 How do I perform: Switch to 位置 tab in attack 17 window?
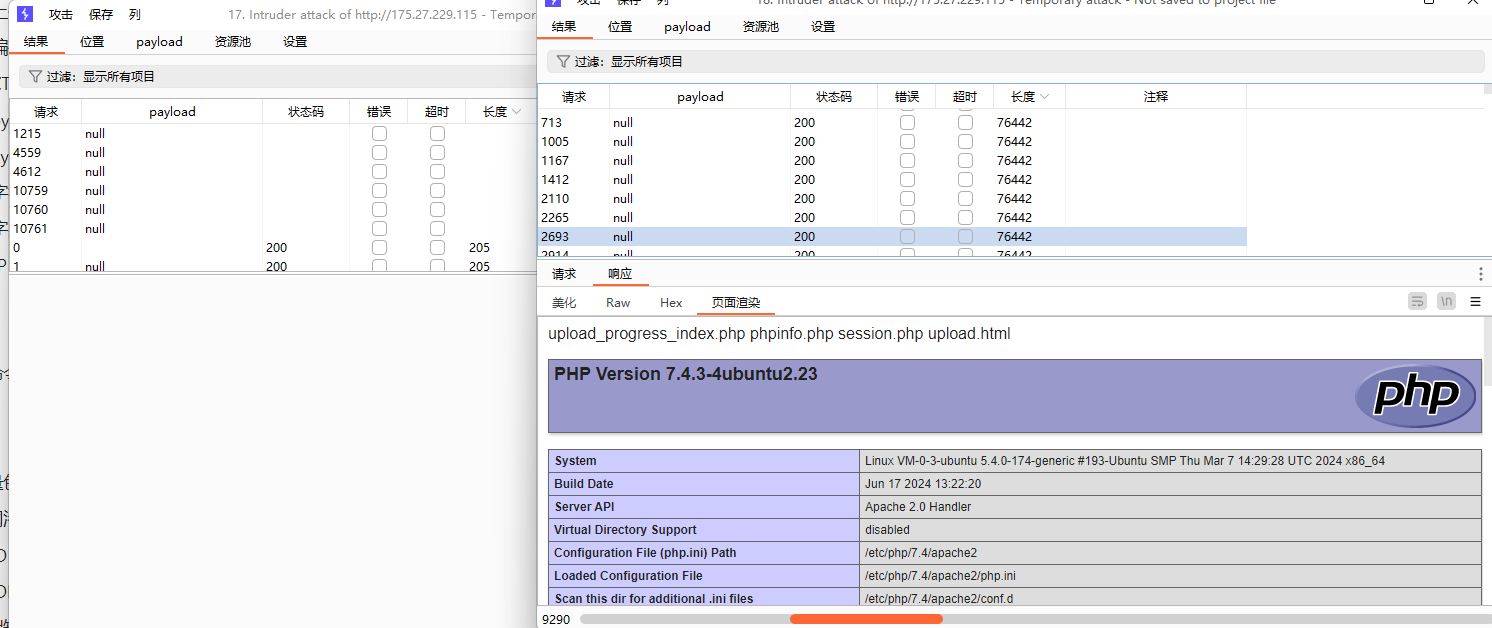[92, 42]
